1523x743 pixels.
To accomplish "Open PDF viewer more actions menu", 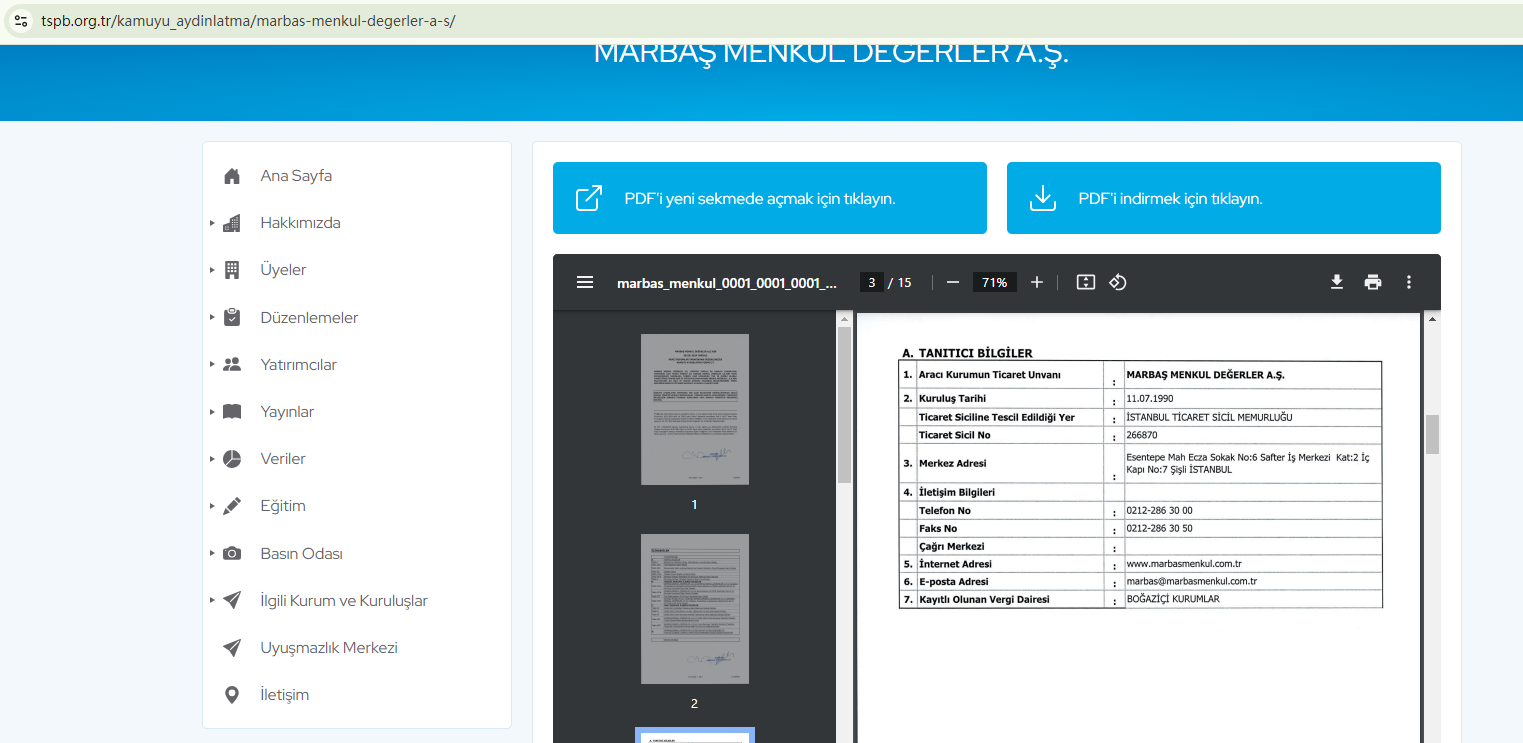I will (1409, 282).
